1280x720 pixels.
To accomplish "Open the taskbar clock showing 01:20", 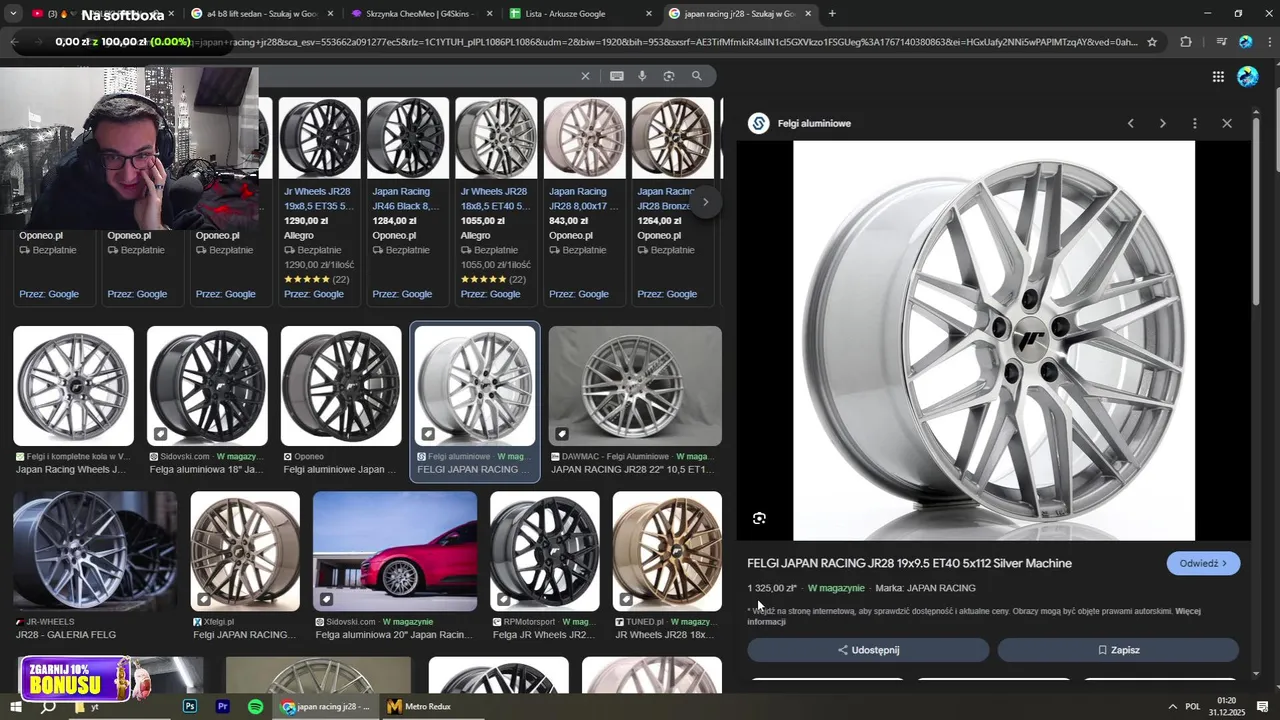I will click(x=1226, y=706).
